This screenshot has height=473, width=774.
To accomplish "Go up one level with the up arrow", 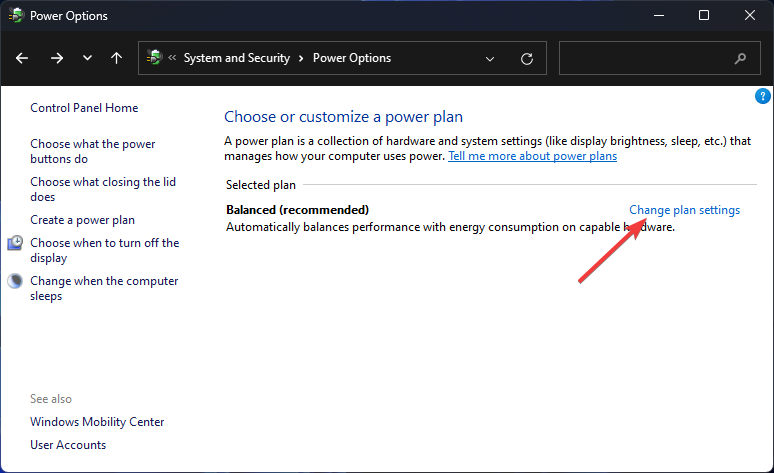I will pos(116,58).
